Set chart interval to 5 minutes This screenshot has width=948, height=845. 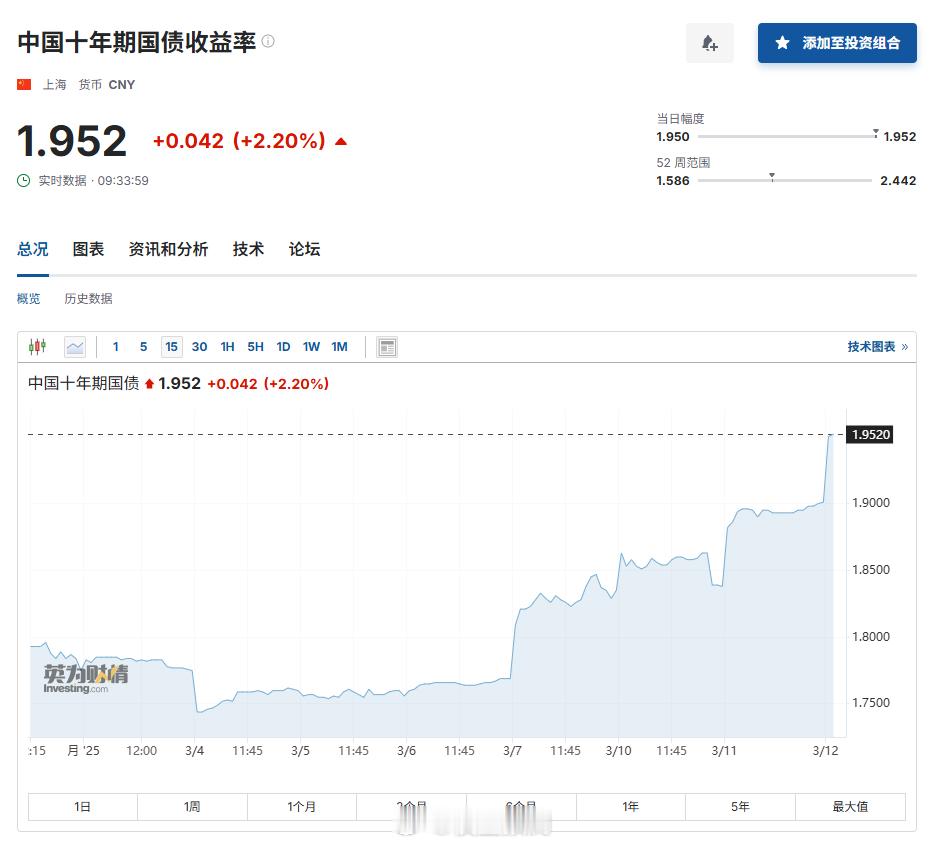click(x=143, y=347)
